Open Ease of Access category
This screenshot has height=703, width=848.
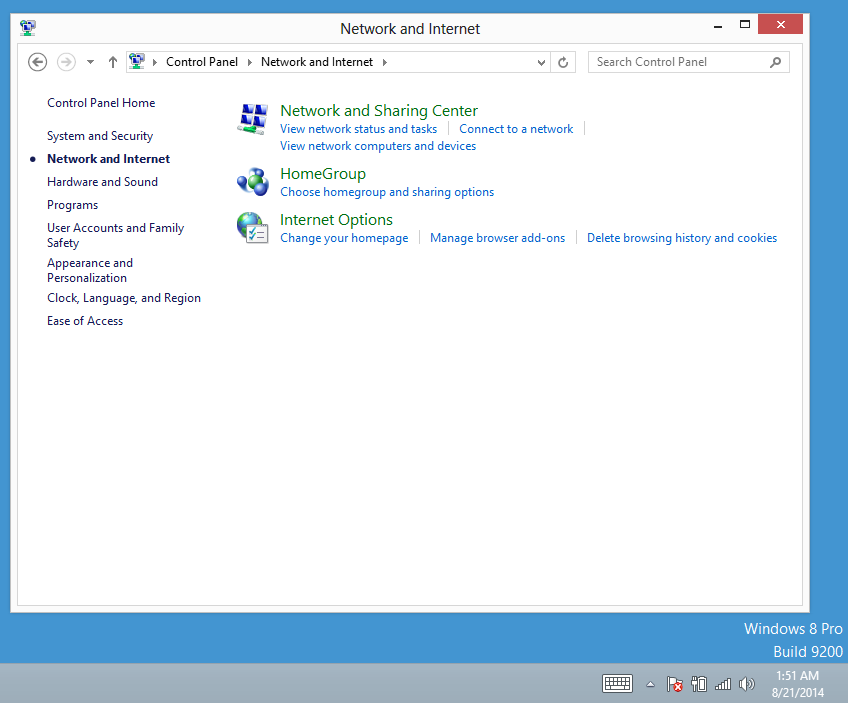click(x=85, y=321)
